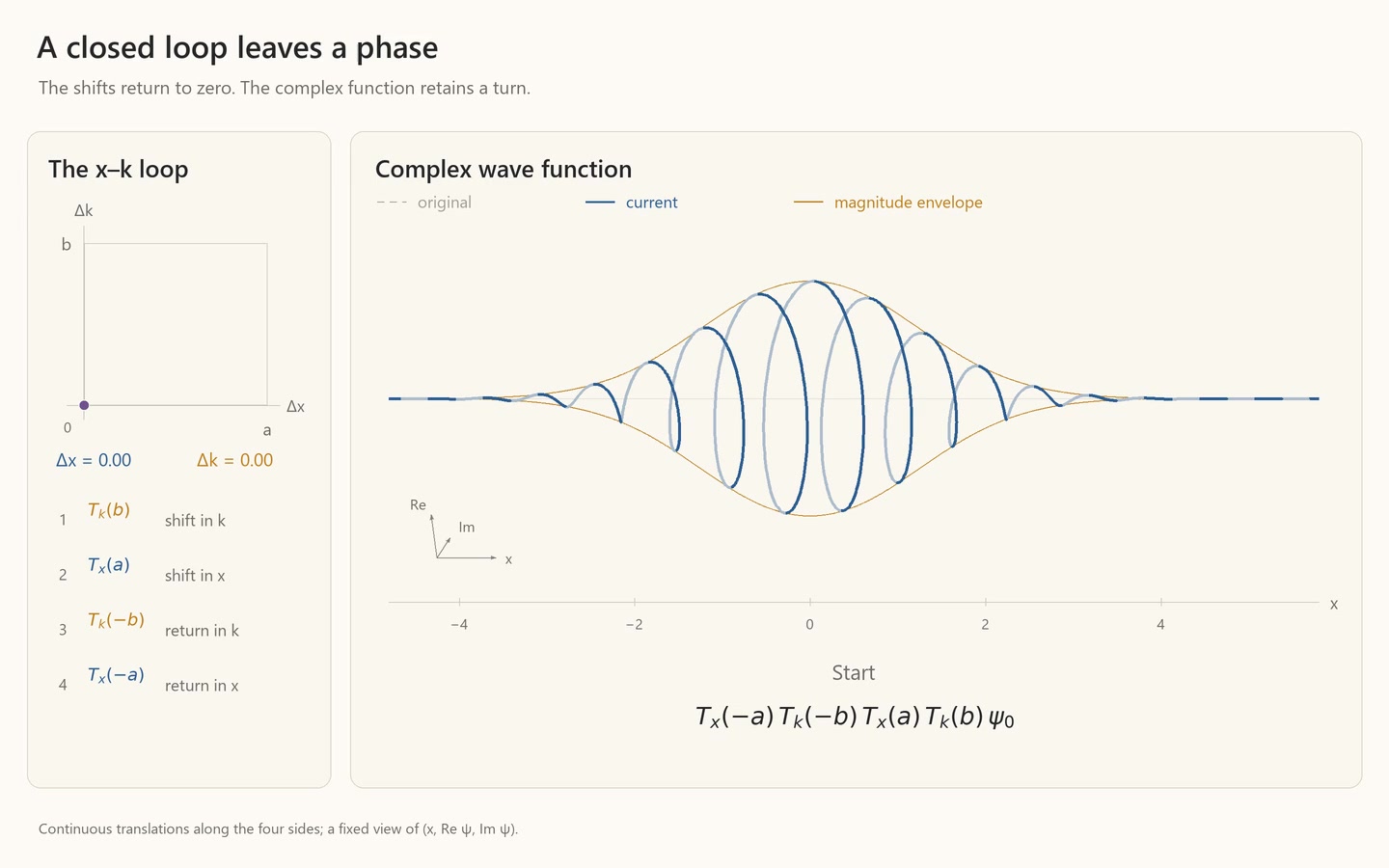Click the x-axis tick labeled −4

tap(459, 624)
